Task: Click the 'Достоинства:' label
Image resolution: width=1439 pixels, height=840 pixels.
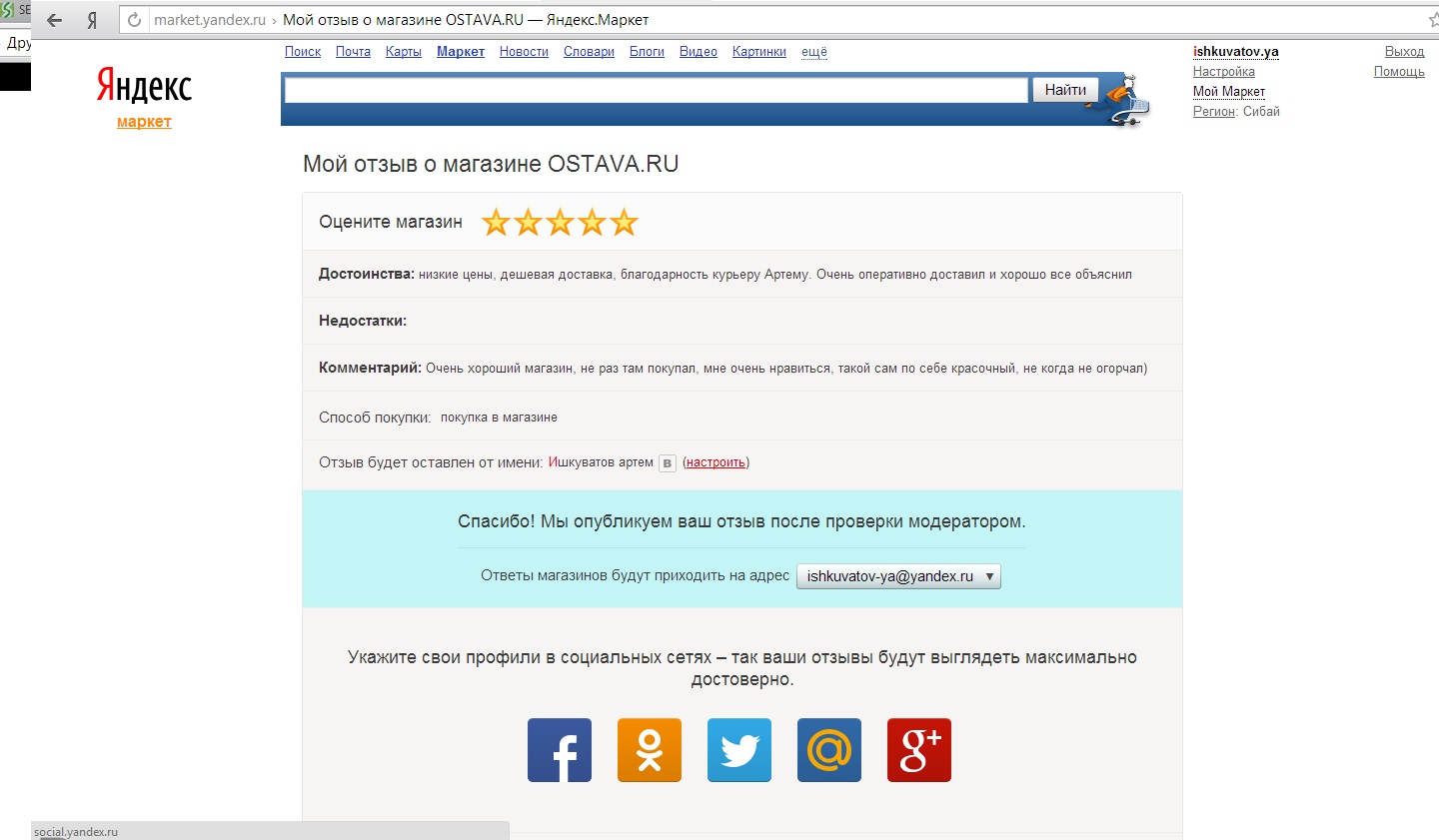Action: (366, 274)
